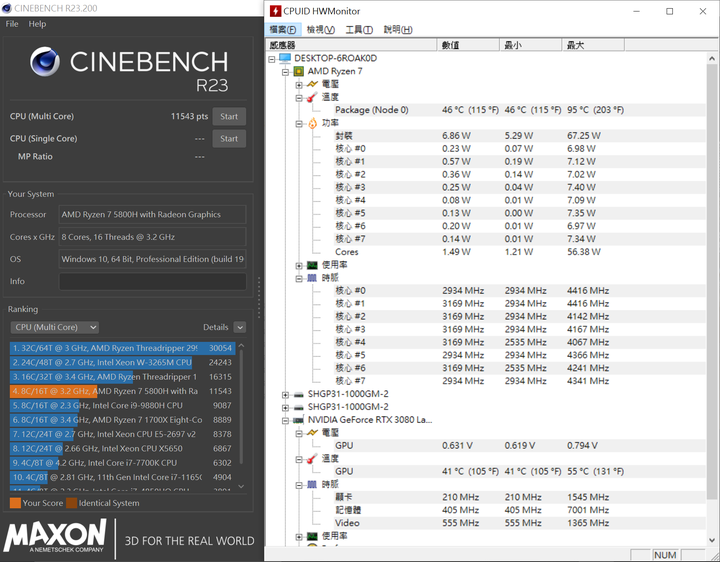The width and height of the screenshot is (720, 562).
Task: Click the HWMonitor scroll up arrow
Action: [711, 59]
